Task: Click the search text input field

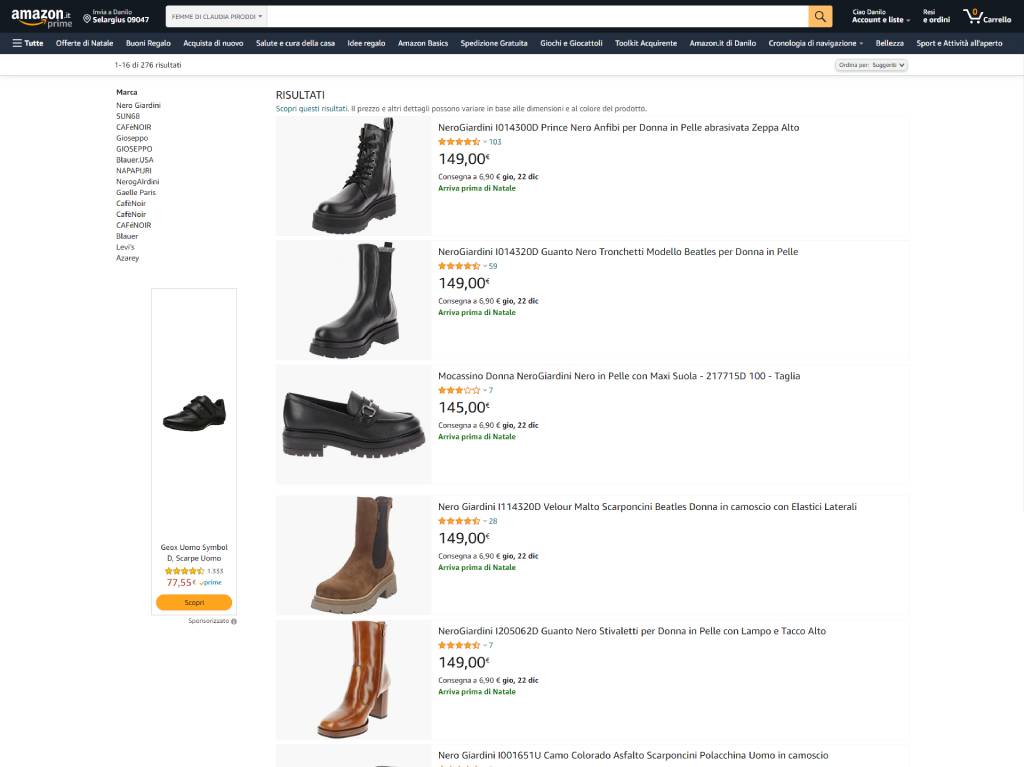Action: (538, 16)
